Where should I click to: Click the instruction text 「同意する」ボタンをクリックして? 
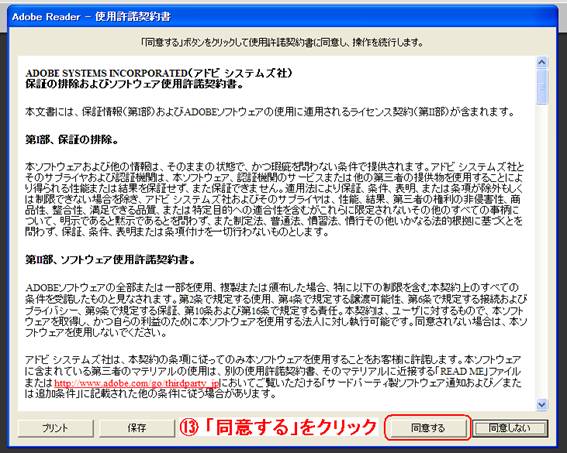(x=282, y=42)
